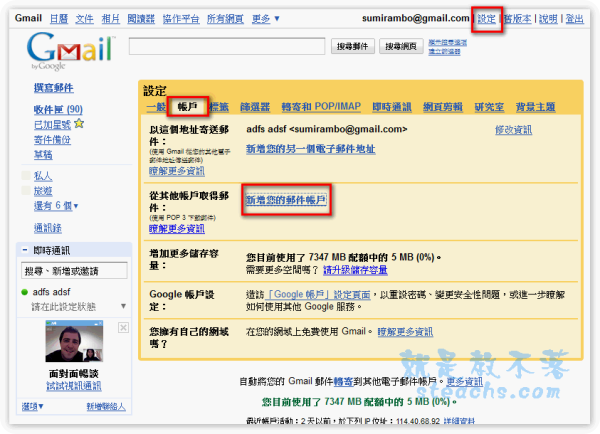Switch to 轉寄和 POP/IMAP tab
The height and width of the screenshot is (434, 600).
coord(321,106)
